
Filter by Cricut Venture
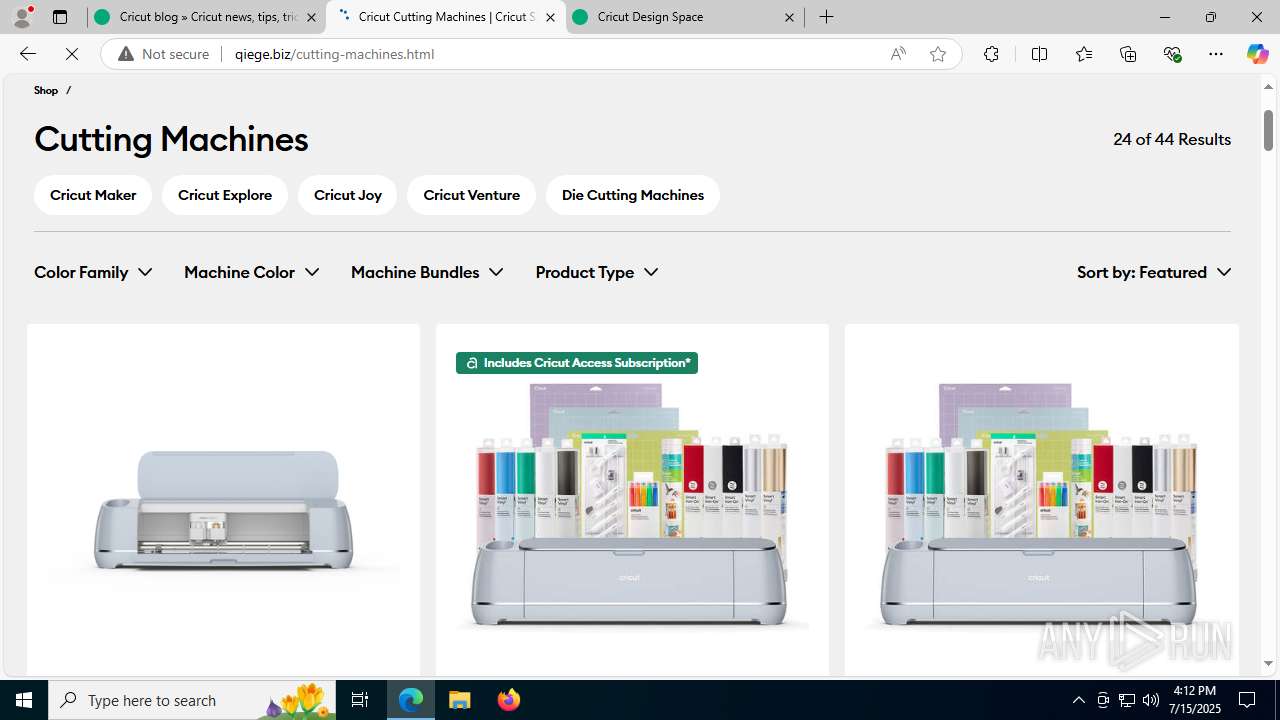pyautogui.click(x=471, y=195)
